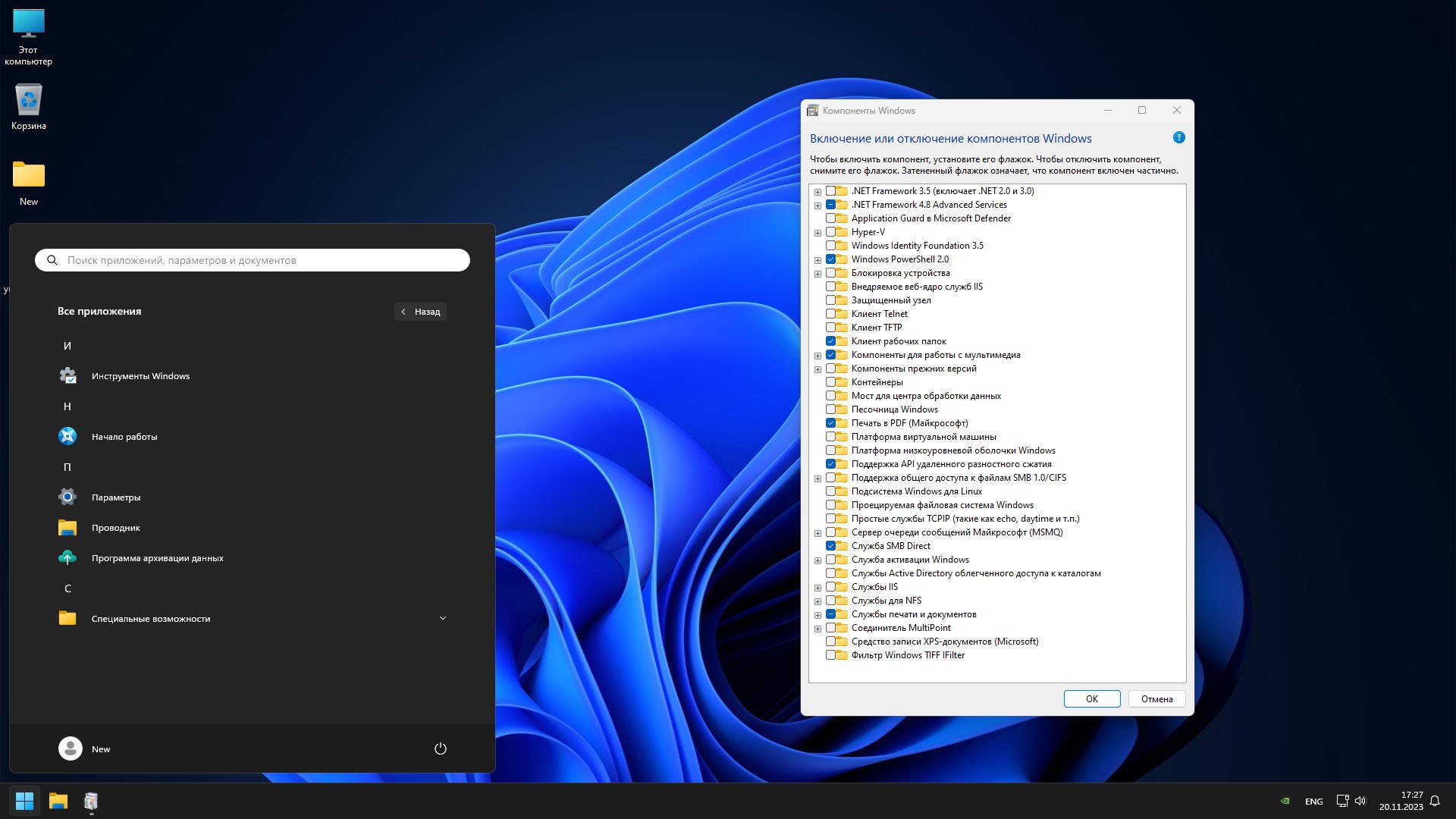
Task: Select Клиент Telnet list item
Action: 879,314
